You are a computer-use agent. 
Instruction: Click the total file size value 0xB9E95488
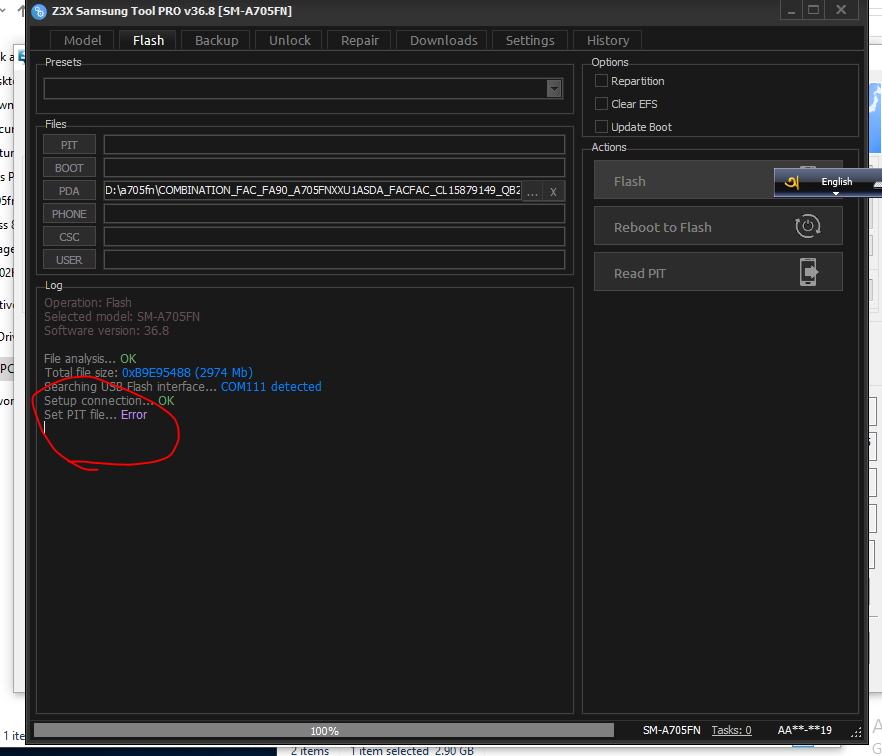click(x=156, y=373)
